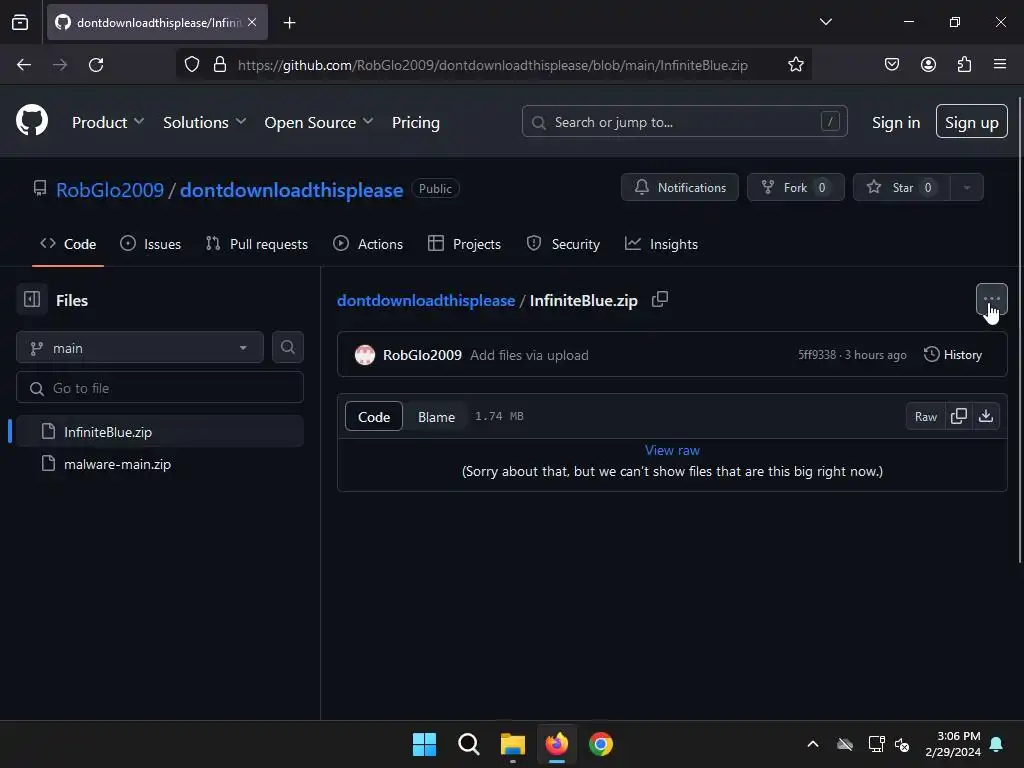Fork the repository

tap(795, 187)
